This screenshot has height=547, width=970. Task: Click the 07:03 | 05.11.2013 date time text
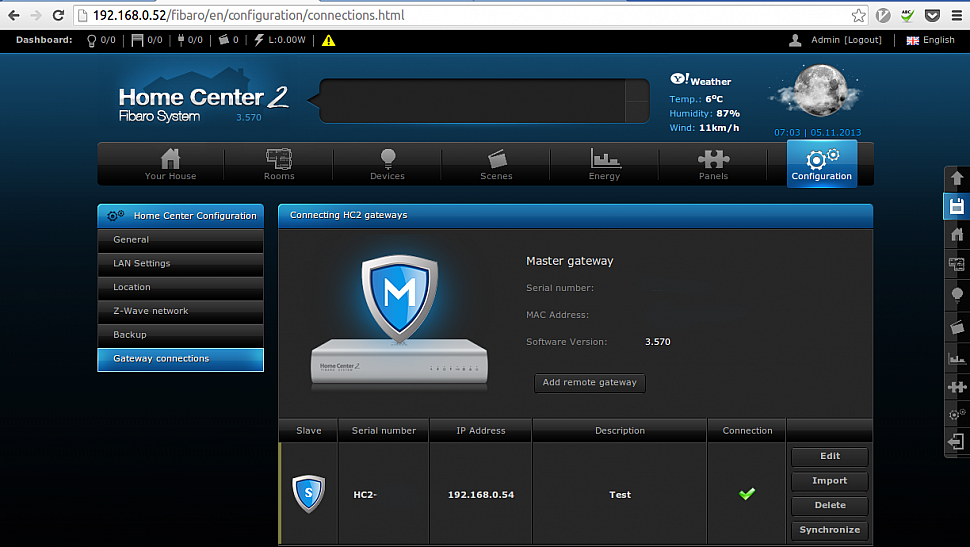pos(817,132)
